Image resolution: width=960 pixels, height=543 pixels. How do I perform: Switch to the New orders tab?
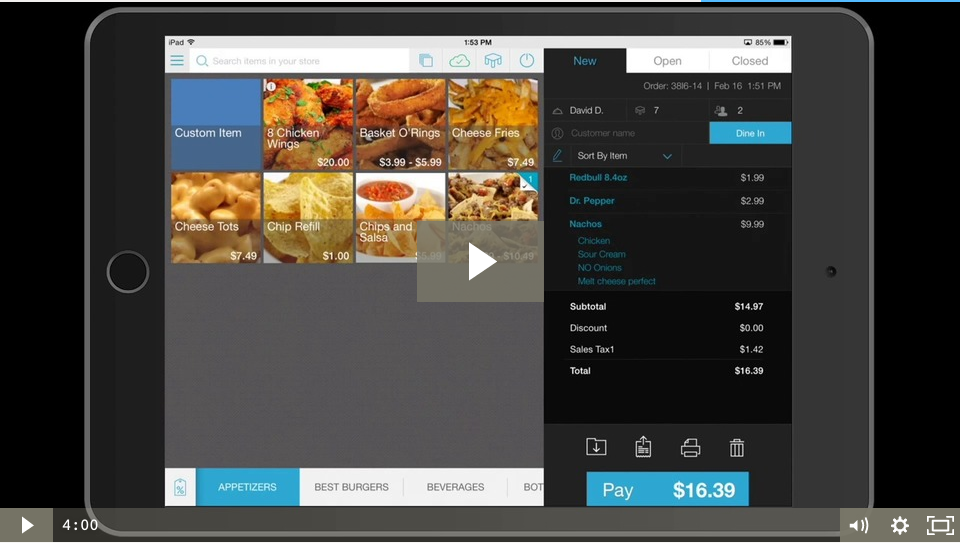[x=585, y=61]
